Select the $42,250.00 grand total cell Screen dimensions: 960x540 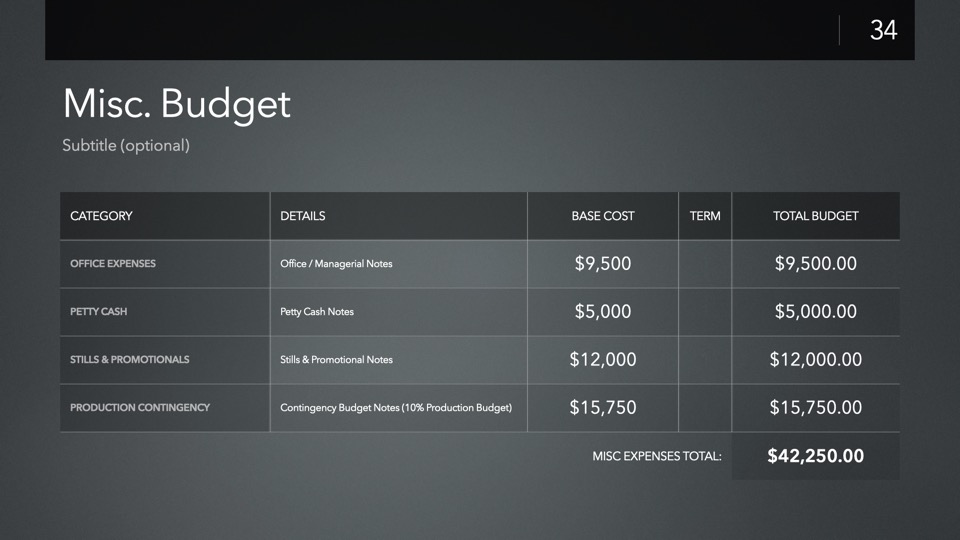(x=815, y=457)
